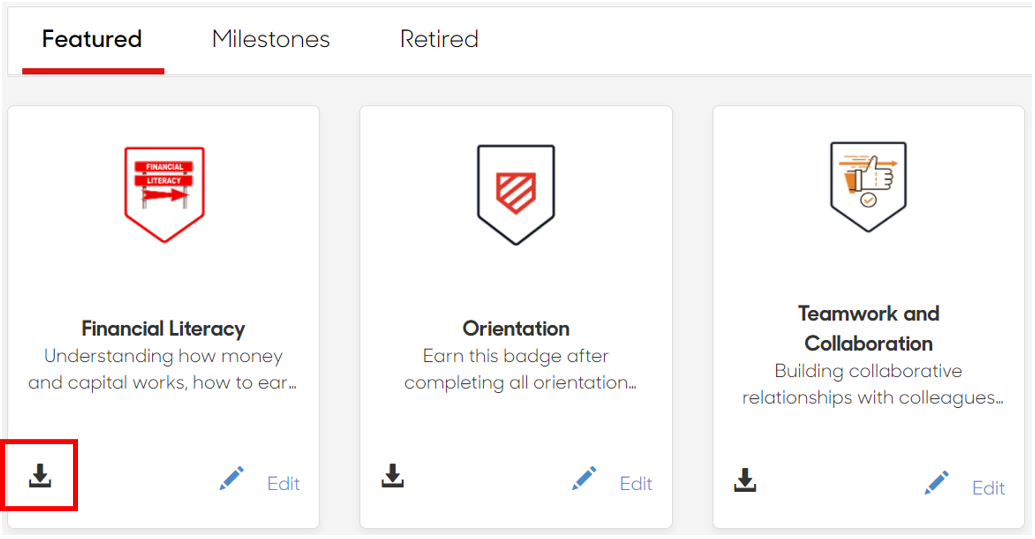The height and width of the screenshot is (539, 1035).
Task: Download the Teamwork and Collaboration badge
Action: point(745,480)
